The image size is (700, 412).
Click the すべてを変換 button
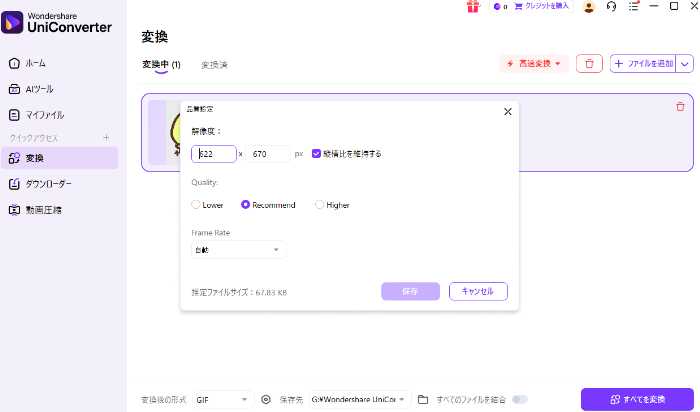[x=637, y=400]
